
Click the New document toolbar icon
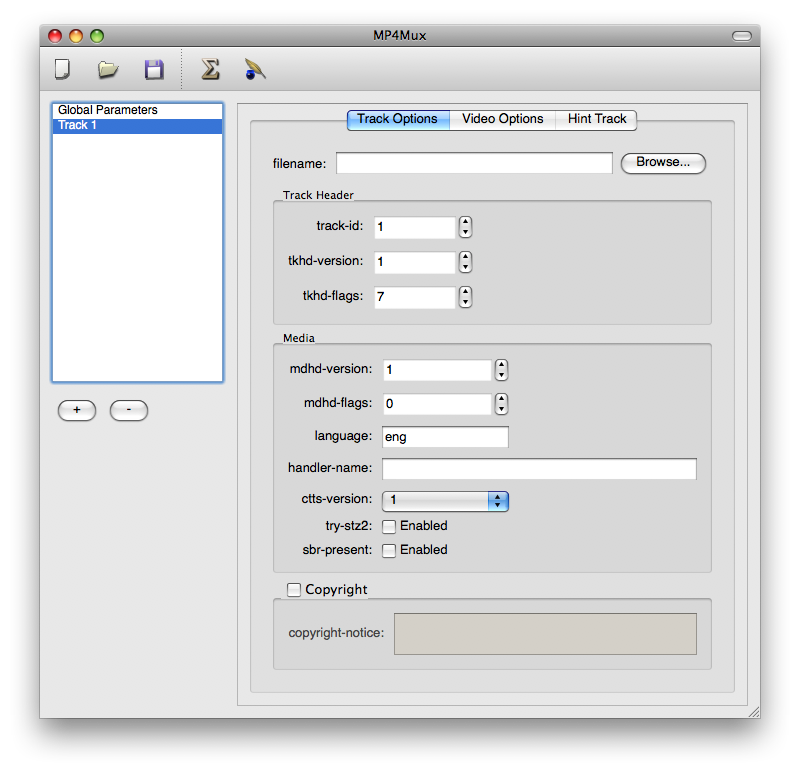62,69
